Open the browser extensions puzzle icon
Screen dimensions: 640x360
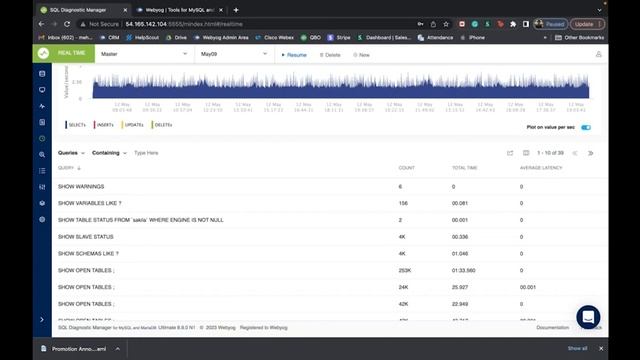513,24
